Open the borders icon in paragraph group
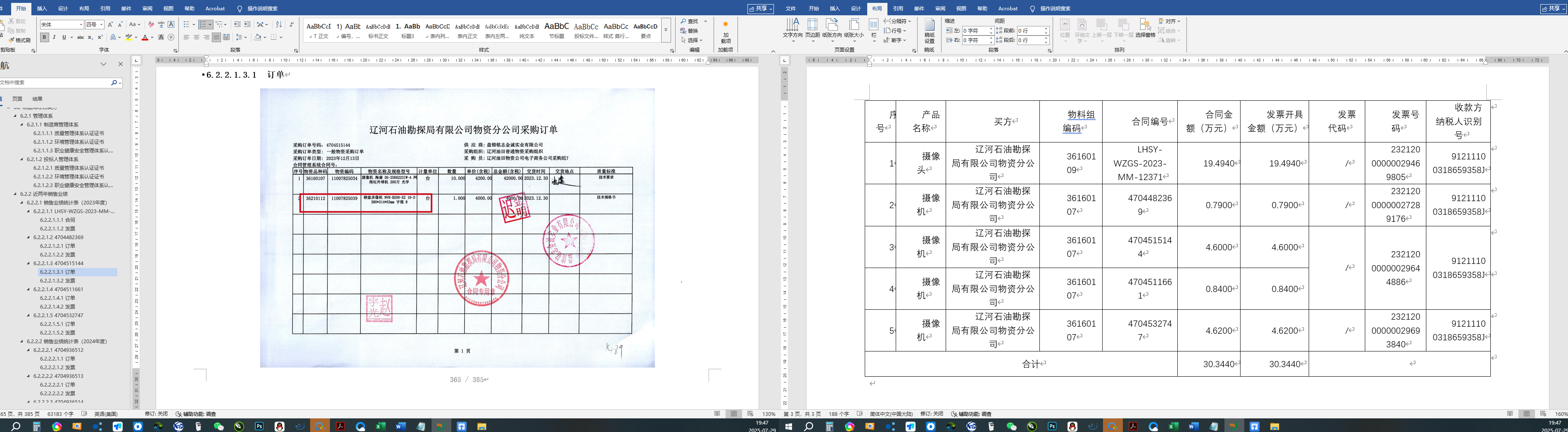1568x432 pixels. (x=274, y=37)
